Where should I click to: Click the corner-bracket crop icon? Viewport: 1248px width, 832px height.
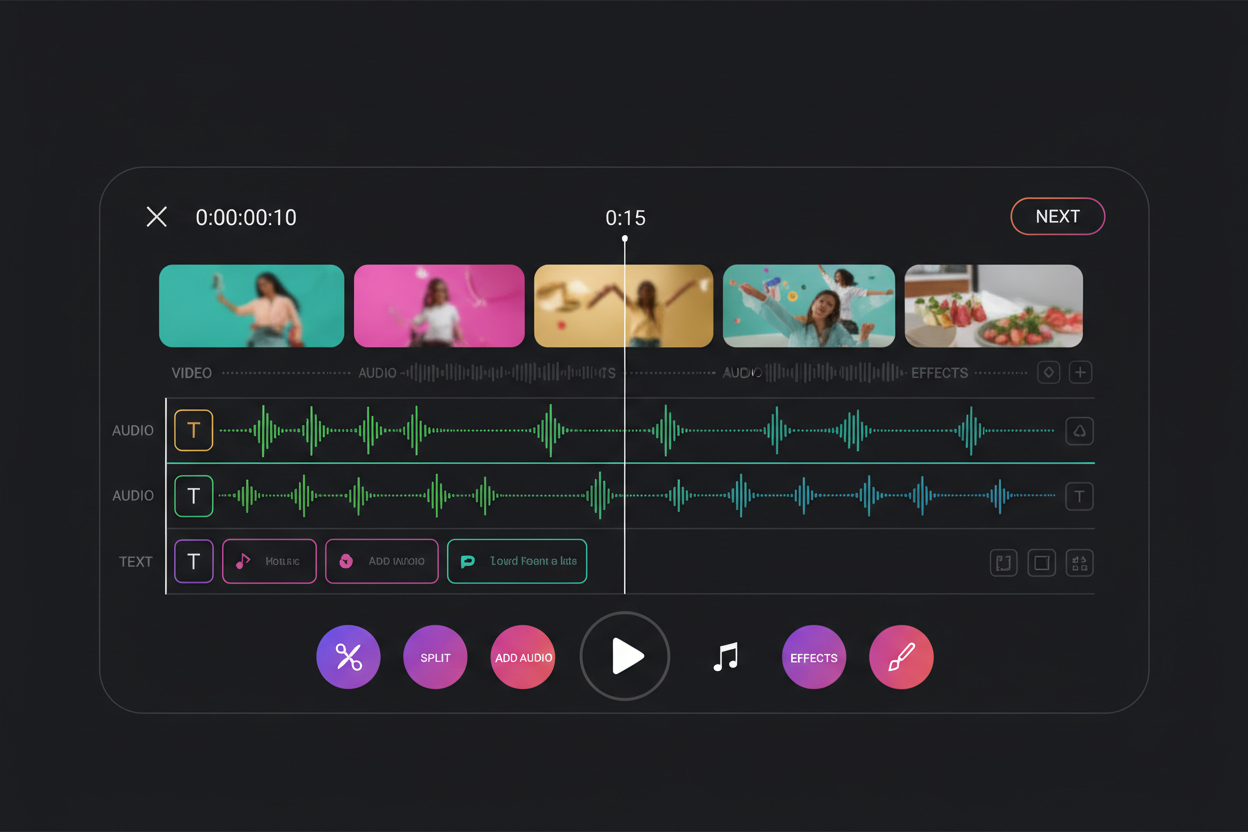[1004, 562]
